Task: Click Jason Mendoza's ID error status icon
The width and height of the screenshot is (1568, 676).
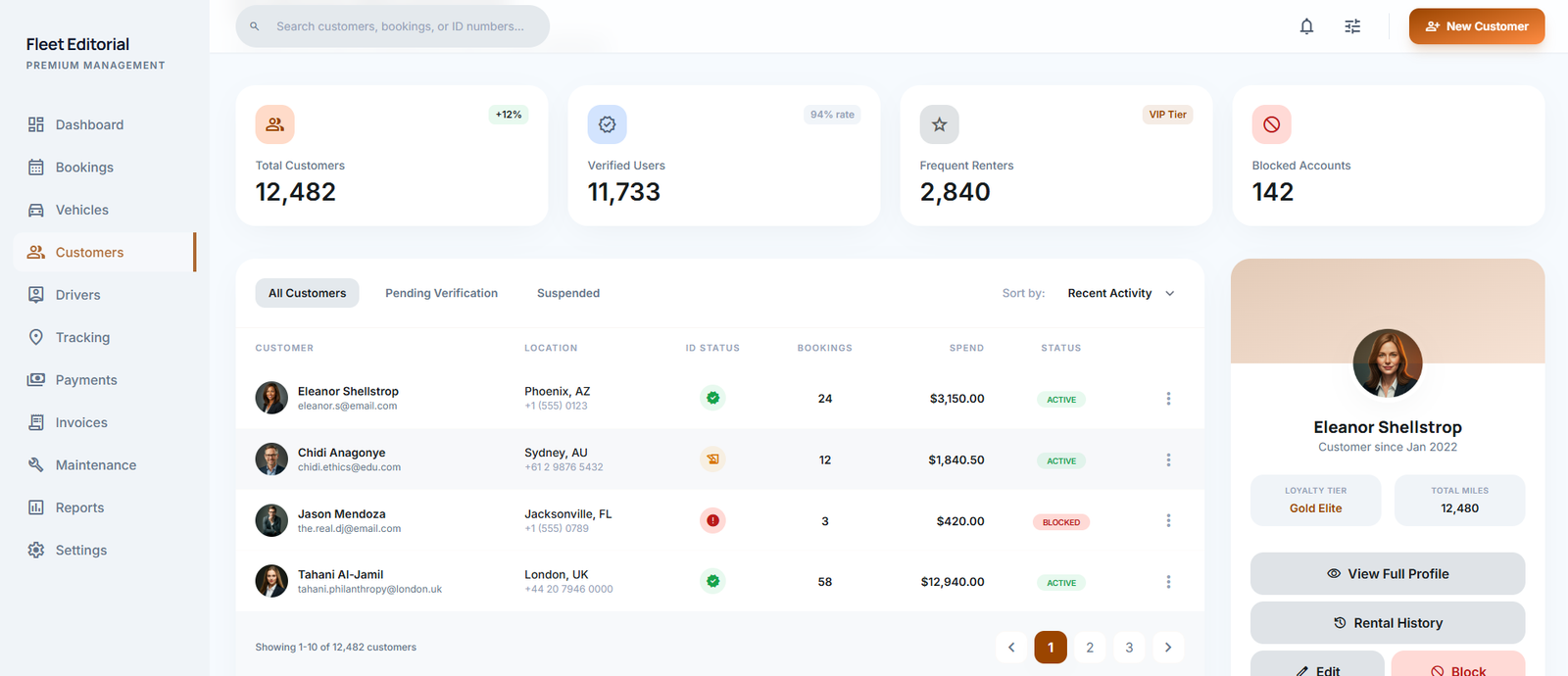Action: pos(713,520)
